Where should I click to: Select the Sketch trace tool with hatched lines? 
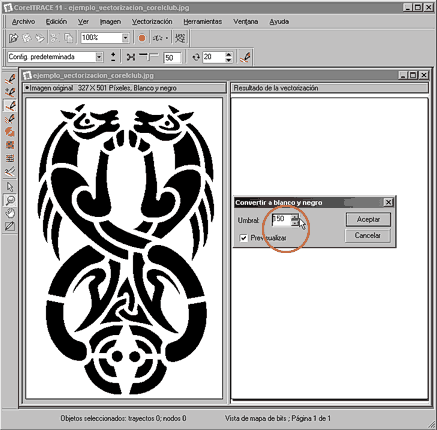click(x=10, y=119)
